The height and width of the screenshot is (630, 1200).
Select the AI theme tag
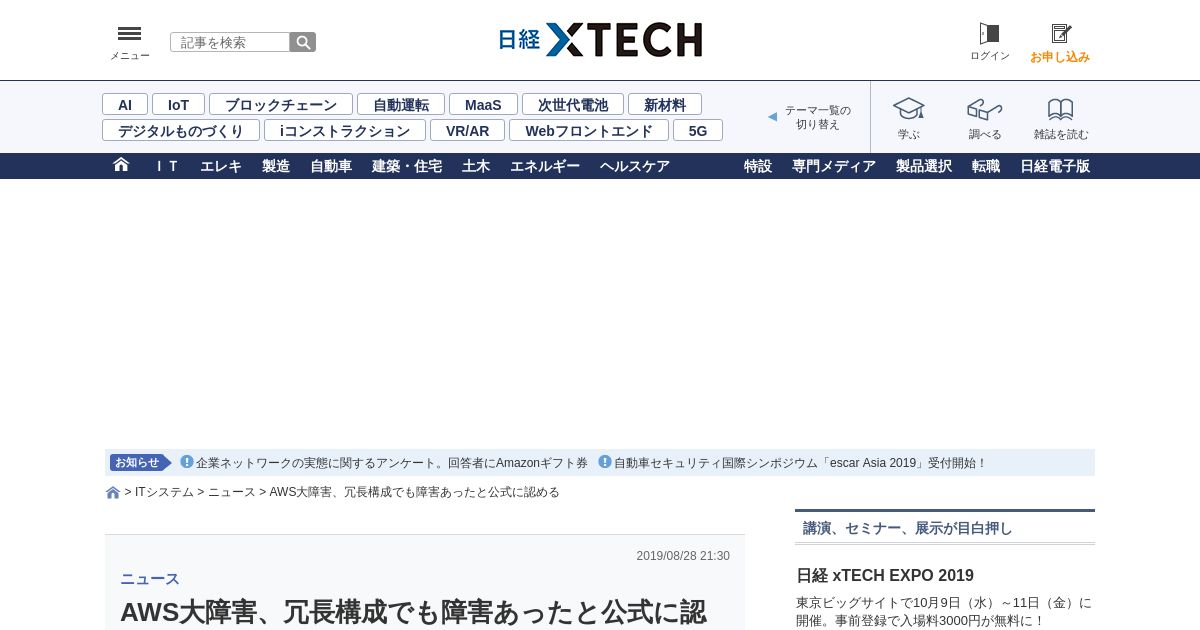coord(125,104)
